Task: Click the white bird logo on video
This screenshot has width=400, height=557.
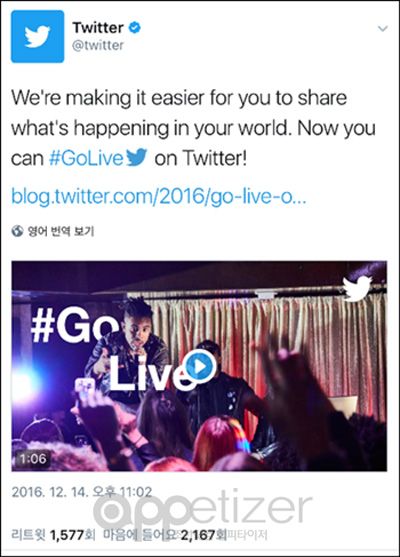Action: (357, 288)
